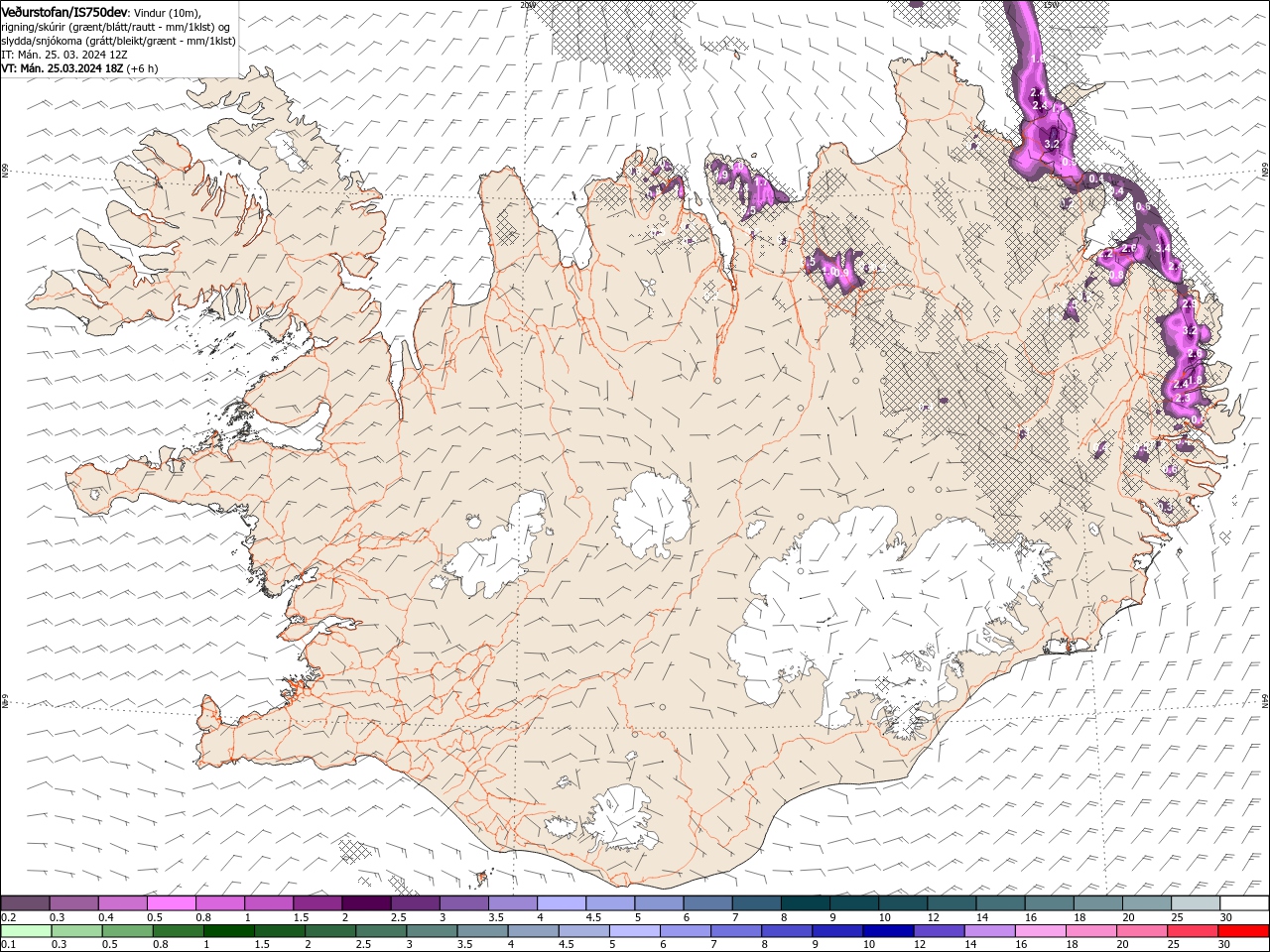Pick the violet 12 swatch in lower legend row

[939, 931]
